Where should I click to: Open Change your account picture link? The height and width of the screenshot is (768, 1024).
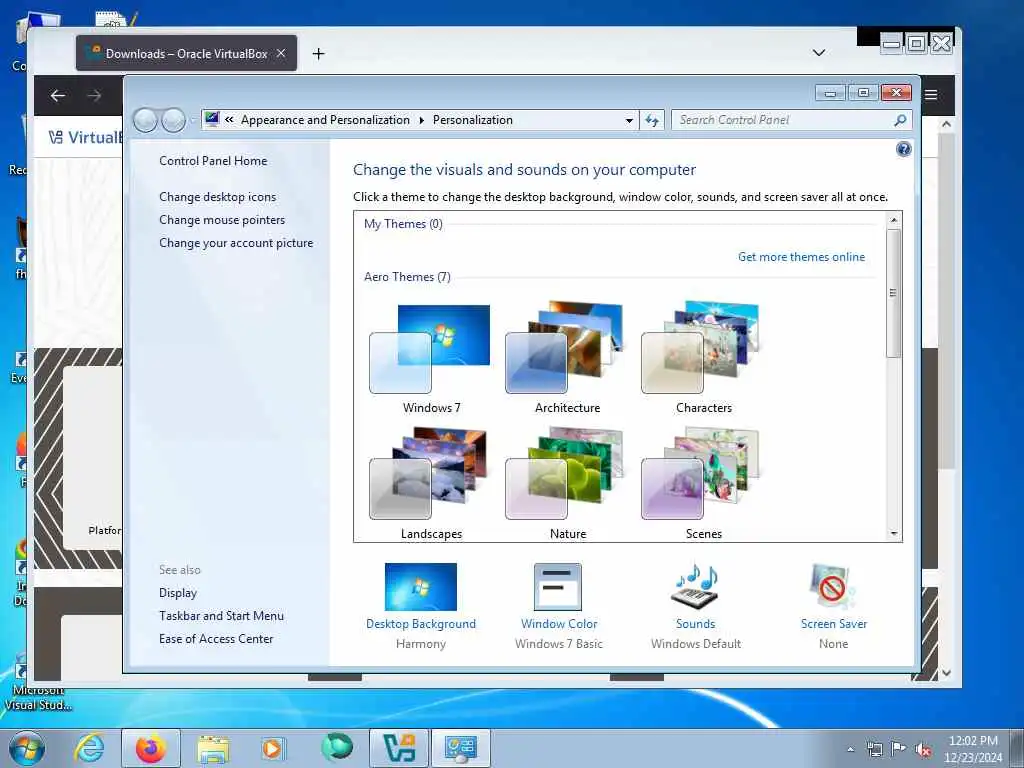click(x=236, y=243)
